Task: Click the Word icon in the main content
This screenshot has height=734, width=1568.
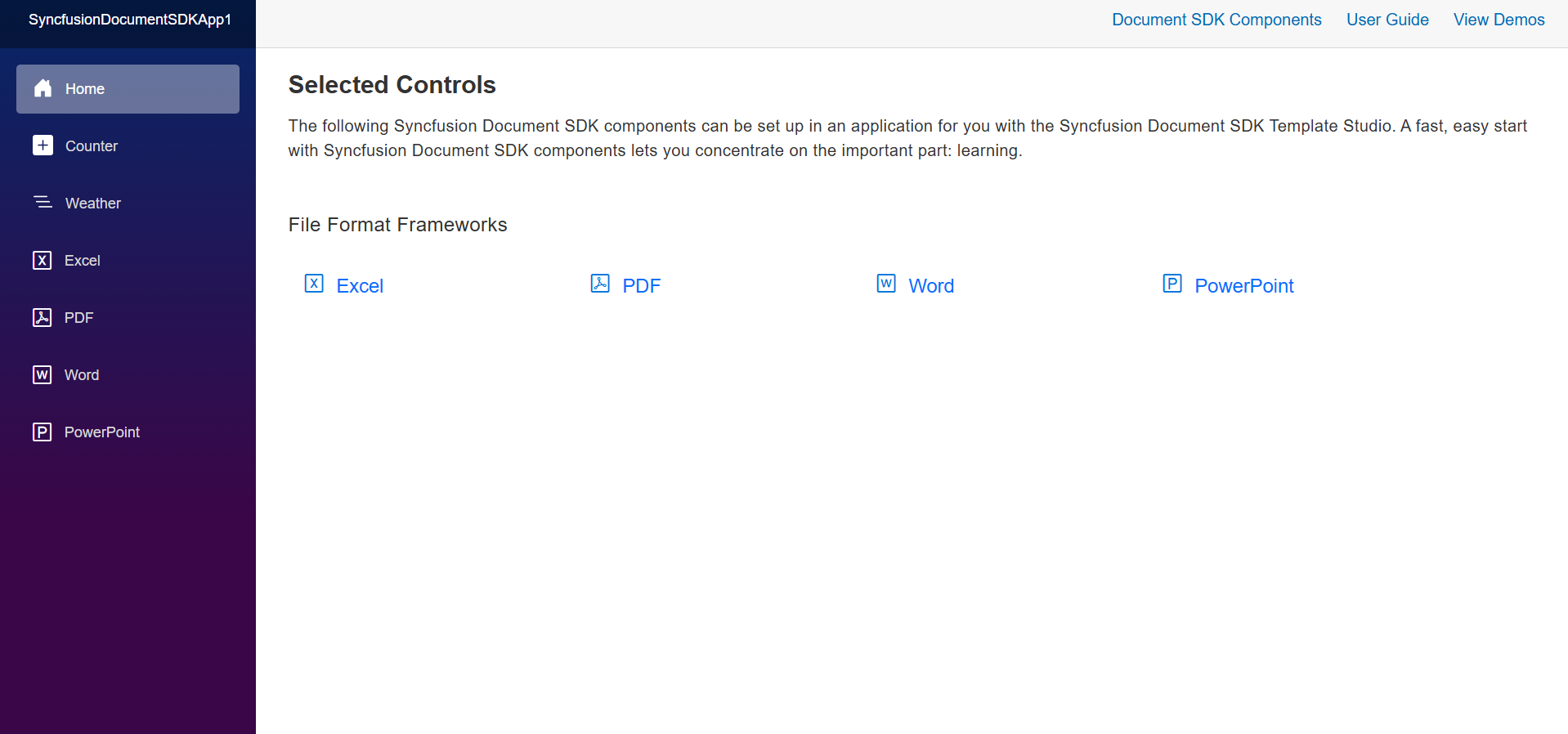Action: click(886, 283)
